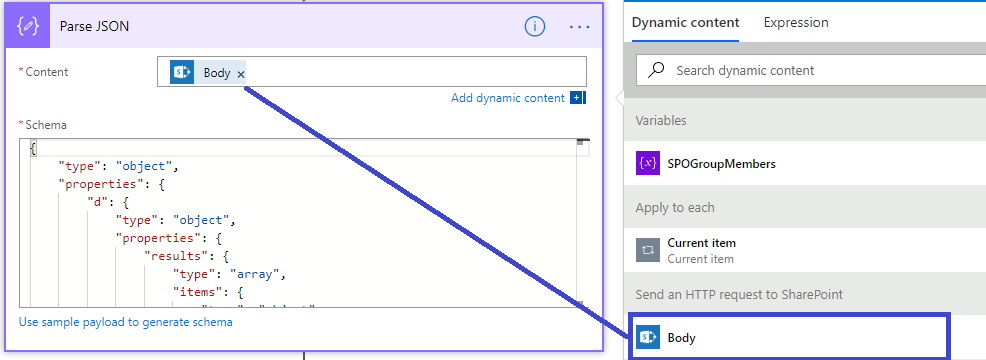Click the "type": "array" schema line
The height and width of the screenshot is (360, 986).
tap(230, 274)
